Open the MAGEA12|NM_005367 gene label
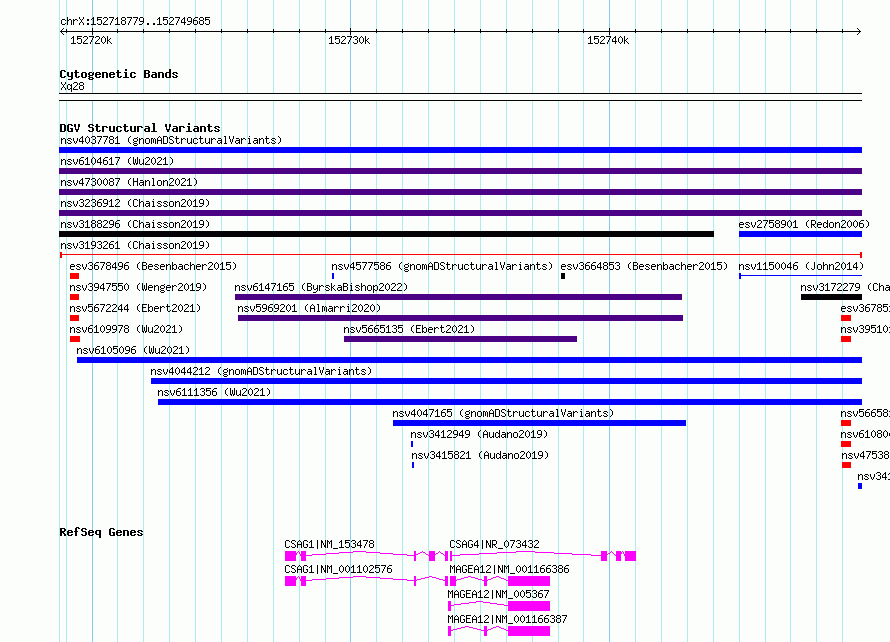This screenshot has height=642, width=890. (x=498, y=594)
